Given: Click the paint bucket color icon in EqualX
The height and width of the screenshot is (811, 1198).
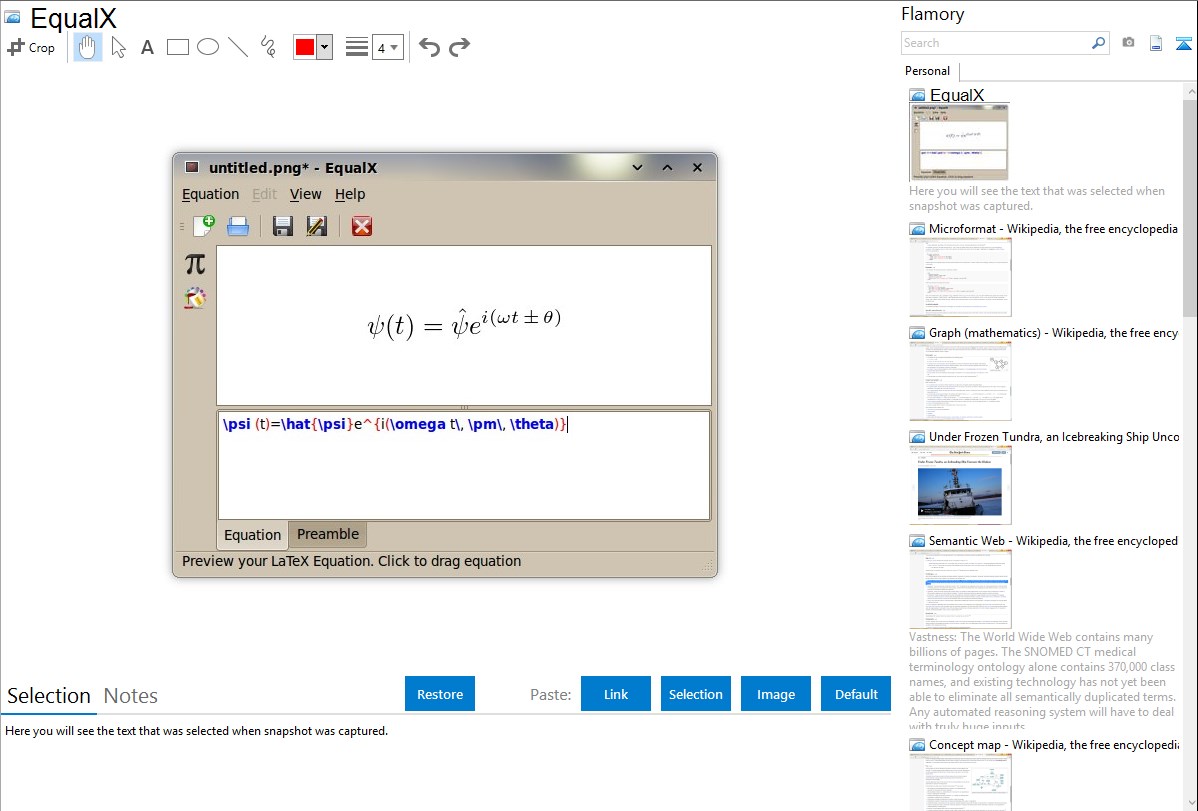Looking at the screenshot, I should coord(196,298).
